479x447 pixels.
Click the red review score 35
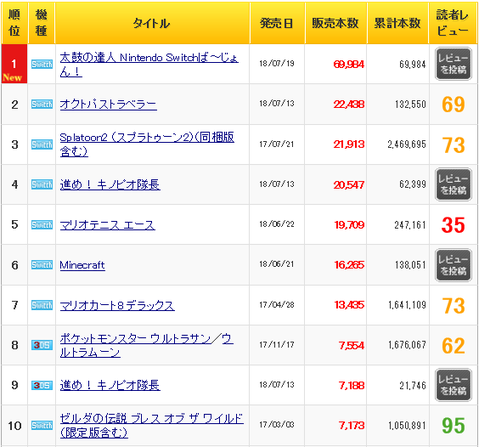coord(453,225)
